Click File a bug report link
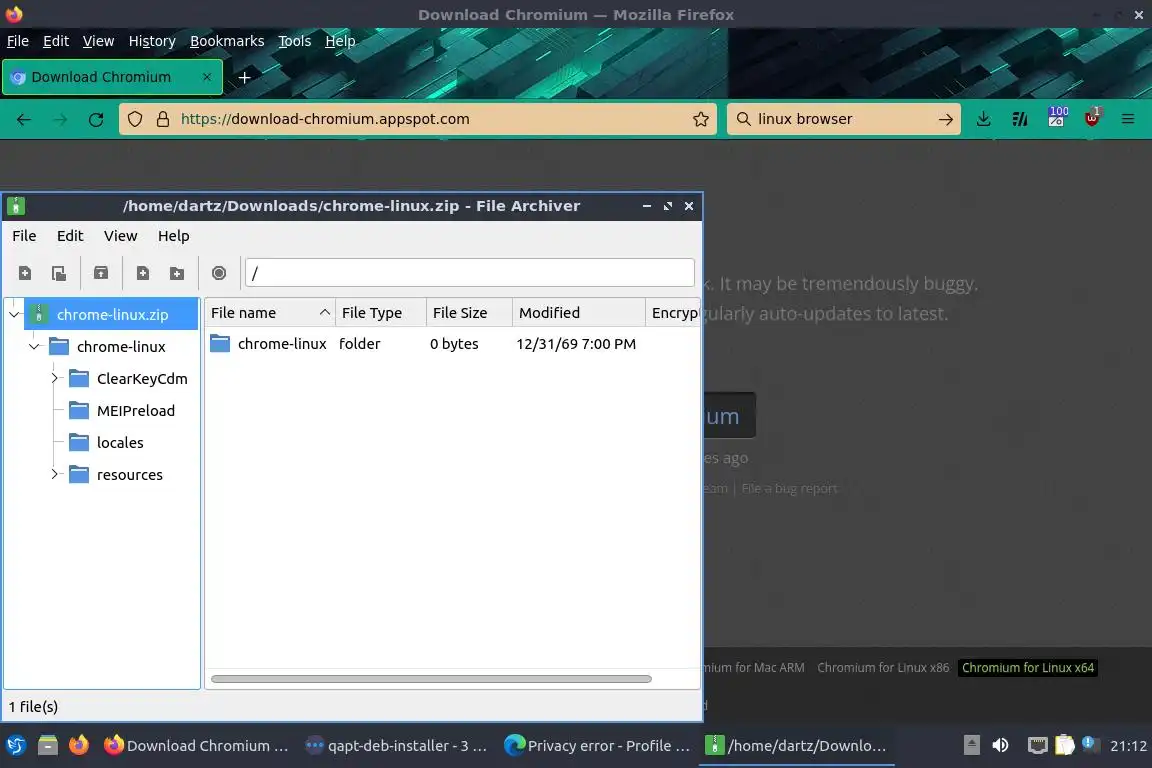The height and width of the screenshot is (768, 1152). [789, 489]
